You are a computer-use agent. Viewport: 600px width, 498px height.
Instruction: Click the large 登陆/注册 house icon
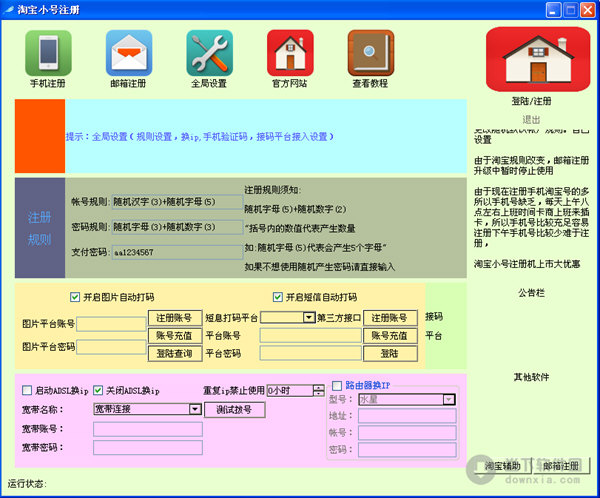point(538,59)
